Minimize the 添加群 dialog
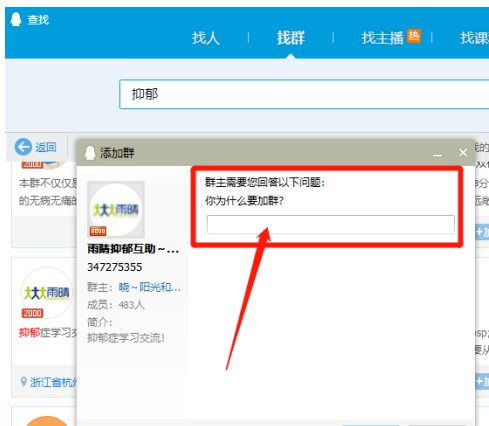This screenshot has height=426, width=489. 437,154
